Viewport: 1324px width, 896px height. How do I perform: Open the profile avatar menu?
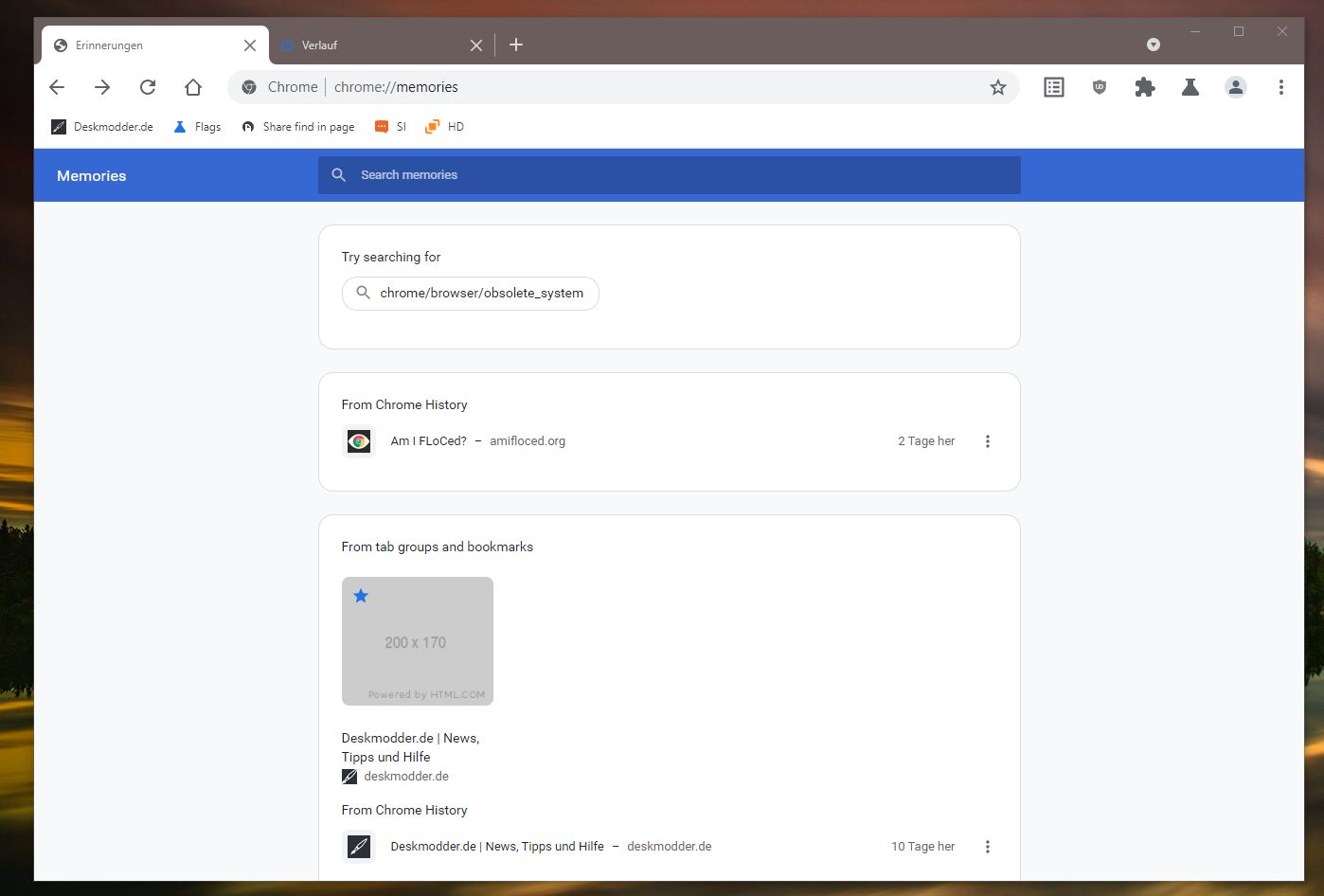1236,87
